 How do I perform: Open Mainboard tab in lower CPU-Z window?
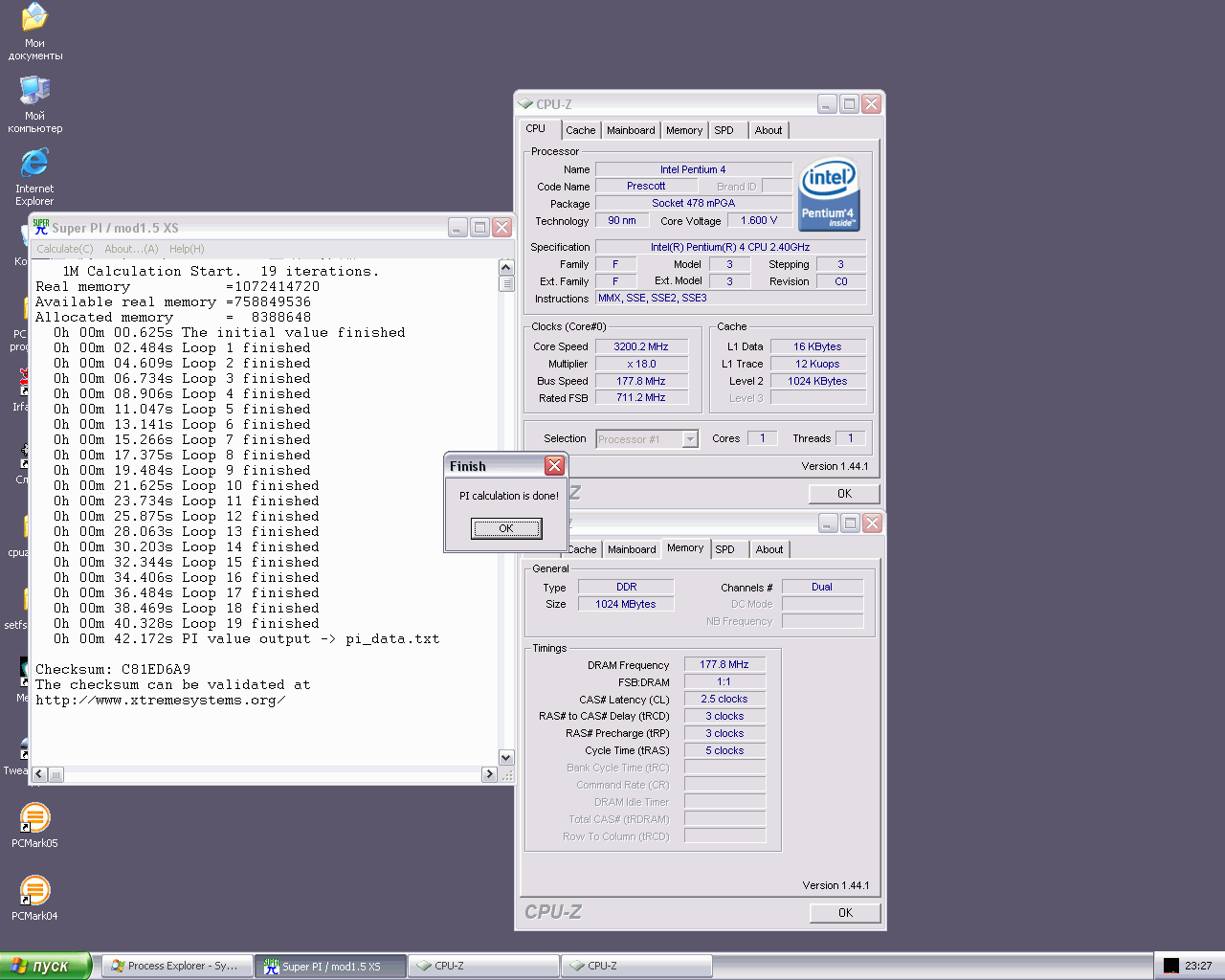tap(632, 549)
